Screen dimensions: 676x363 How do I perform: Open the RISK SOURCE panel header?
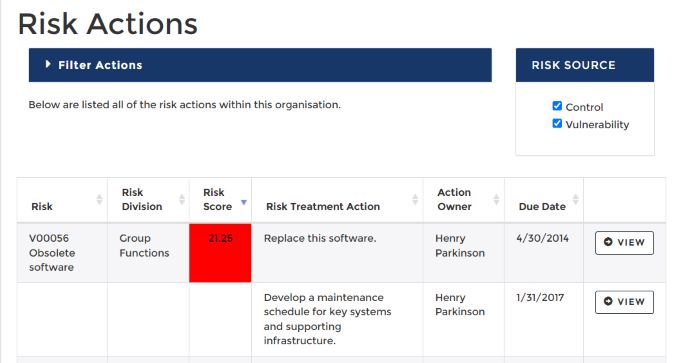point(585,65)
